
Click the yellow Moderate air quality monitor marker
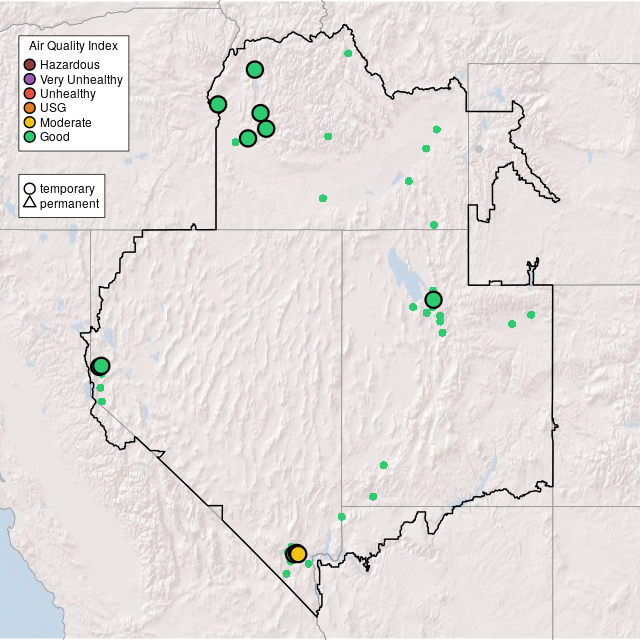pyautogui.click(x=298, y=554)
